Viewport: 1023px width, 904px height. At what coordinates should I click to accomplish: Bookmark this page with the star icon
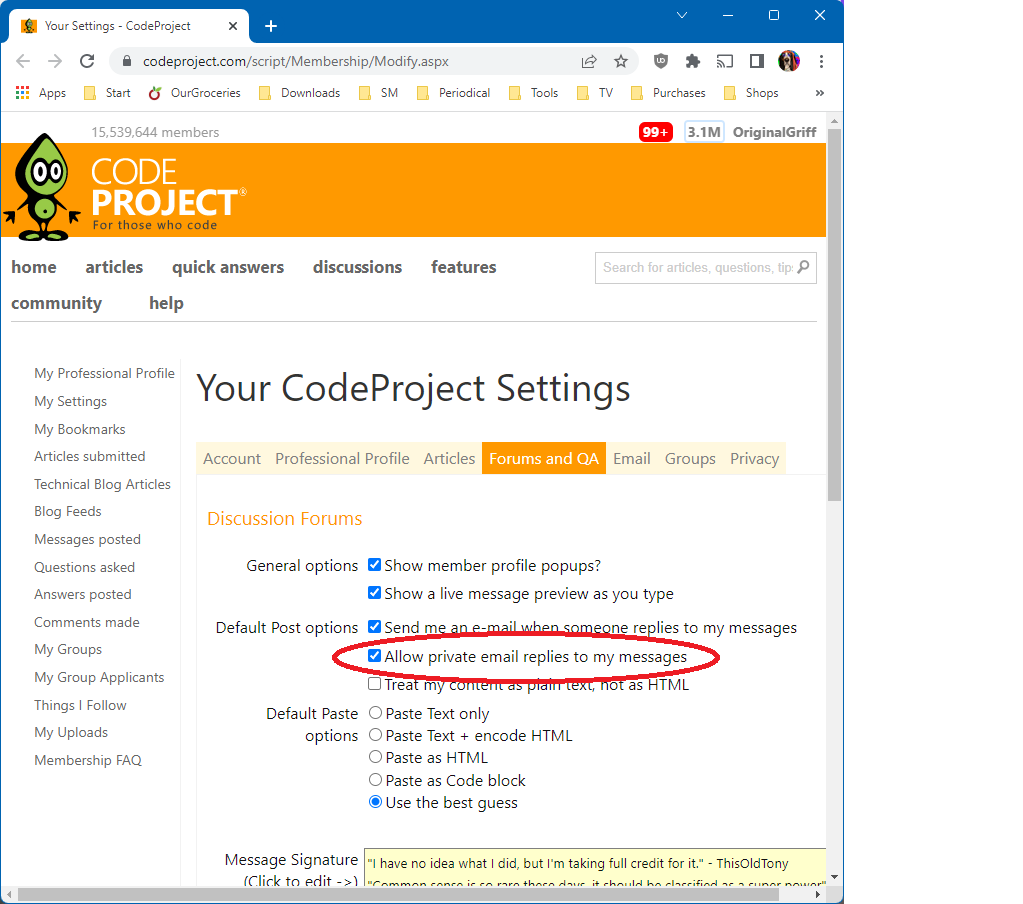tap(620, 61)
